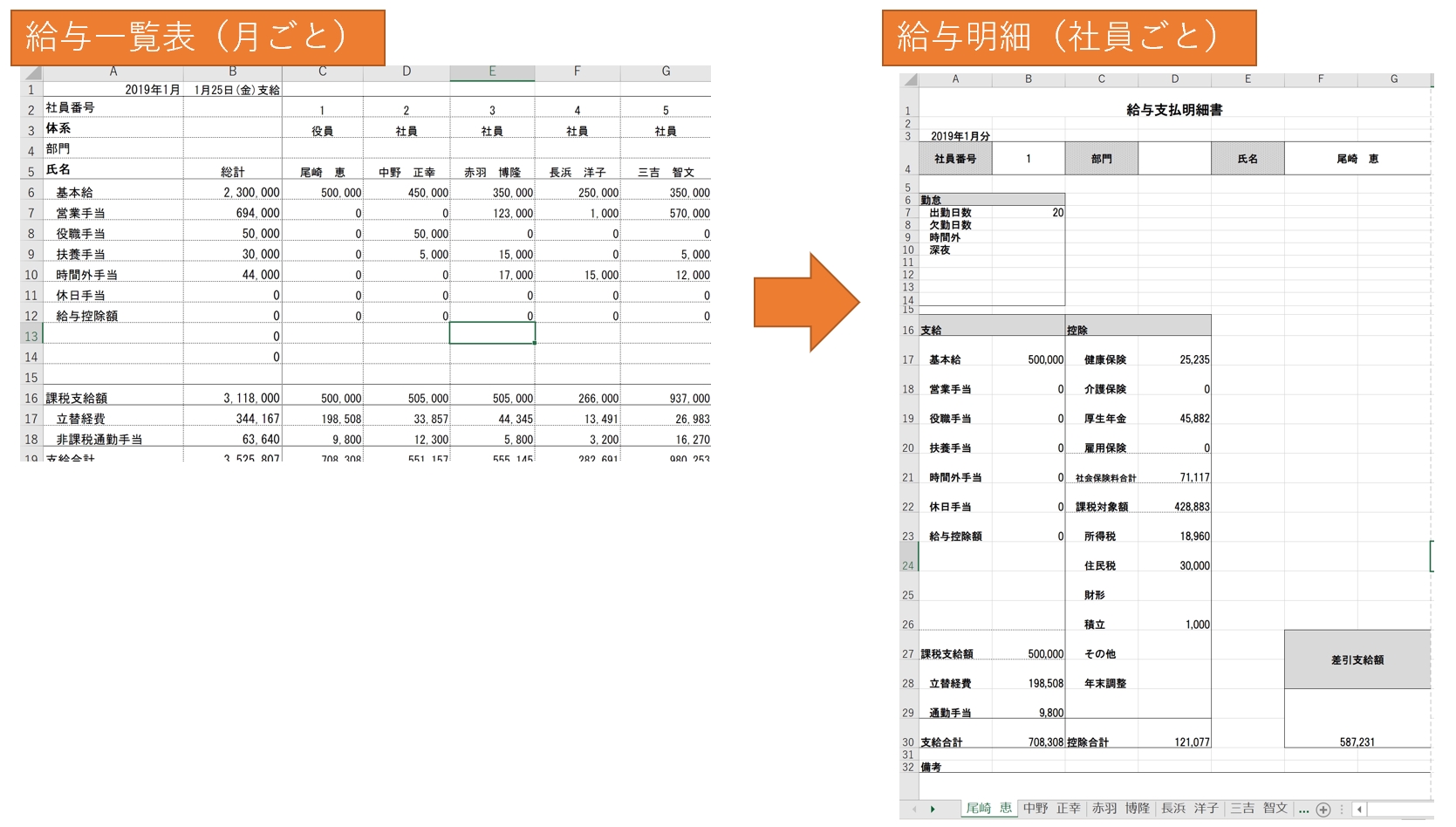
Task: Switch to the 尾崎 恵 sheet tab
Action: tap(988, 809)
